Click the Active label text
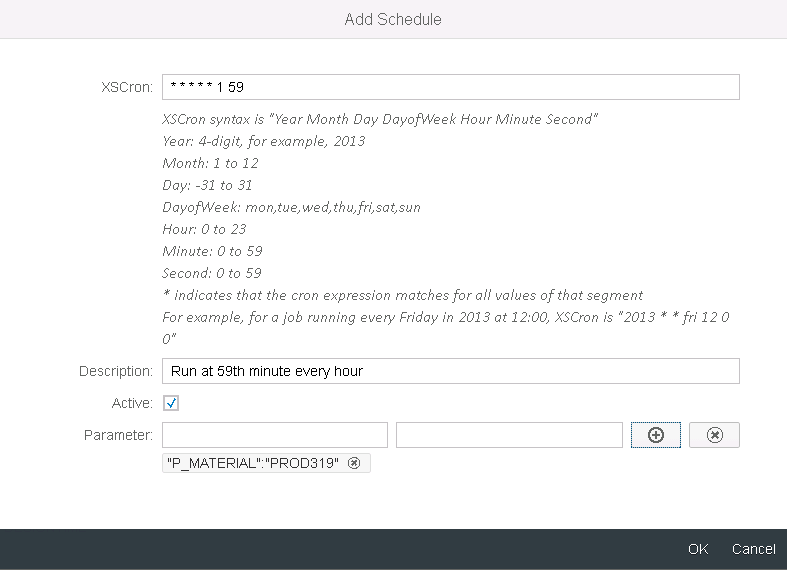The height and width of the screenshot is (570, 787). click(132, 403)
